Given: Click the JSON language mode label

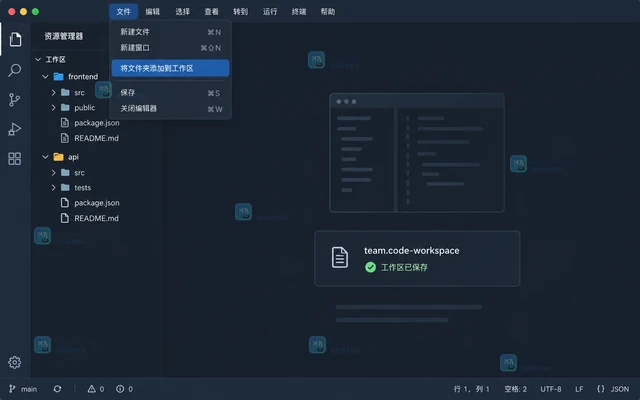Looking at the screenshot, I should click(x=620, y=389).
